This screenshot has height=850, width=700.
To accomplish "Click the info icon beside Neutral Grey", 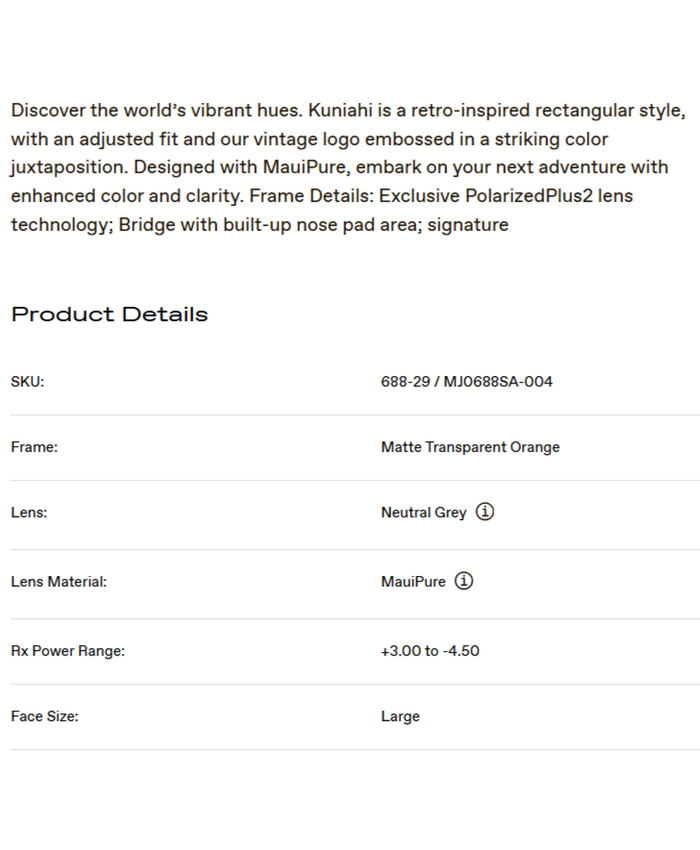I will [x=485, y=512].
